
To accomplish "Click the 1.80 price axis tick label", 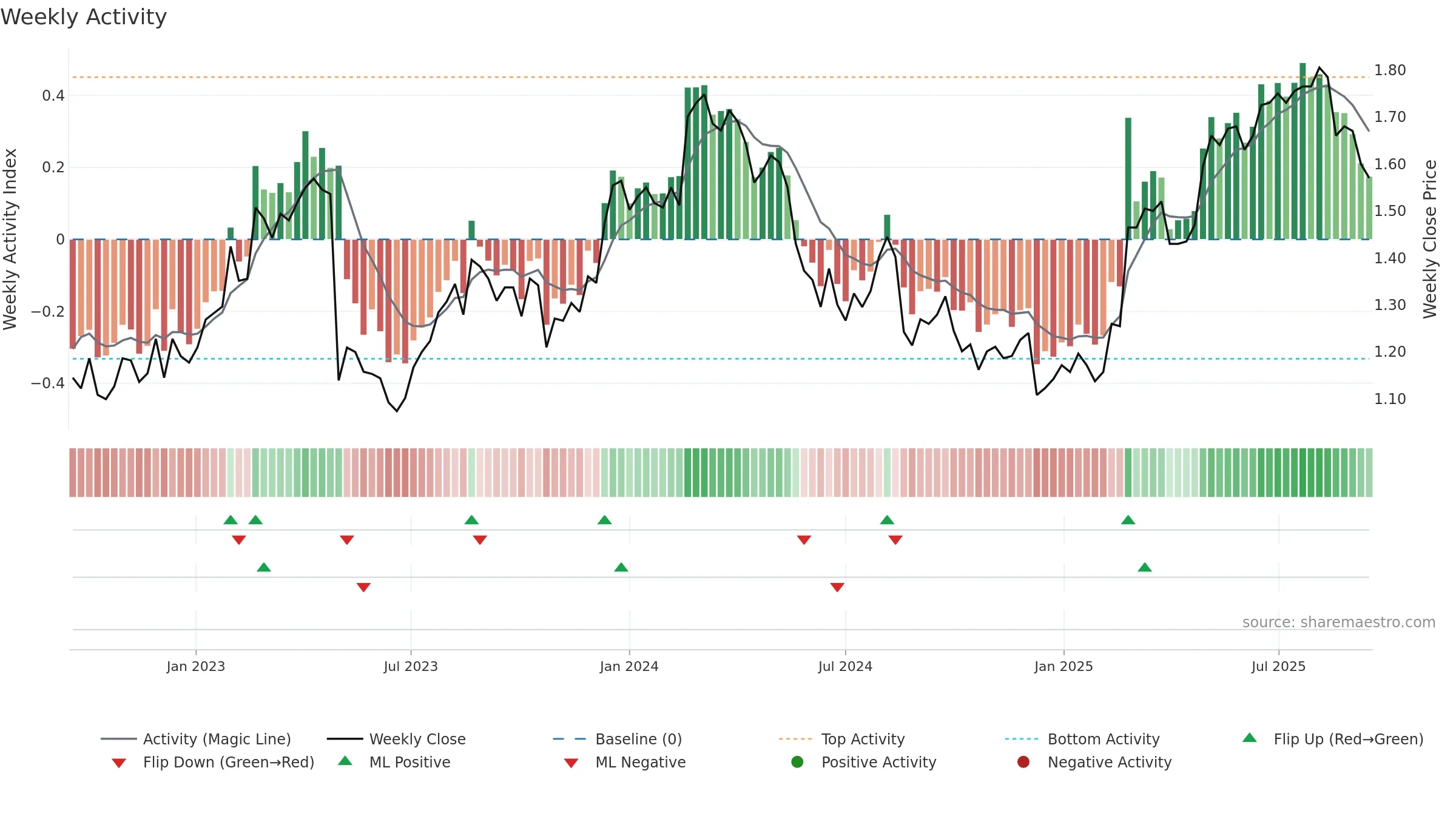I will pos(1390,70).
